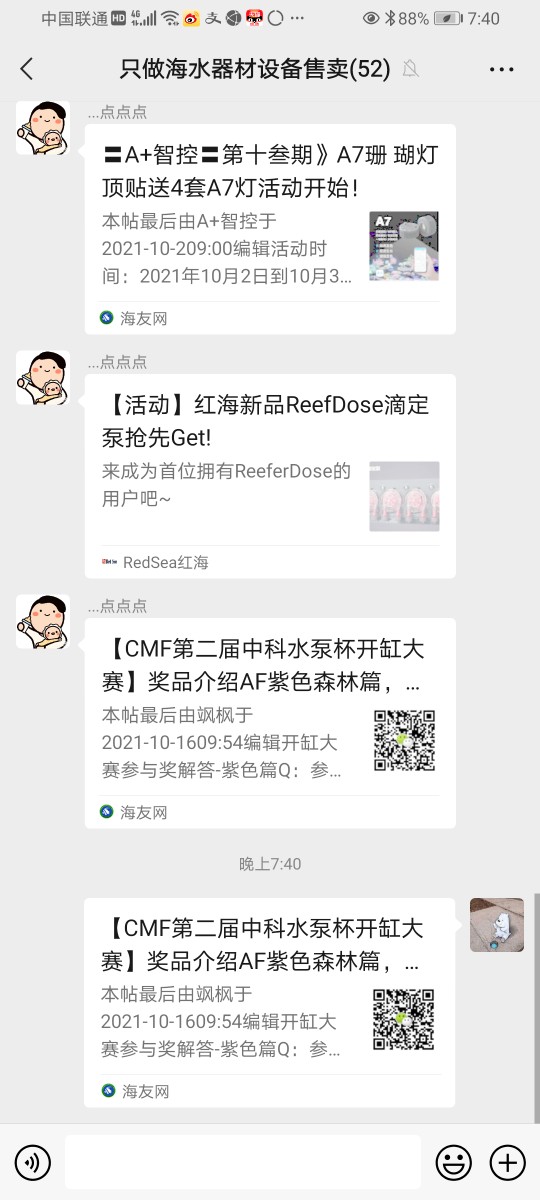Viewport: 540px width, 1200px height.
Task: View my own profile avatar on the right
Action: (x=497, y=925)
